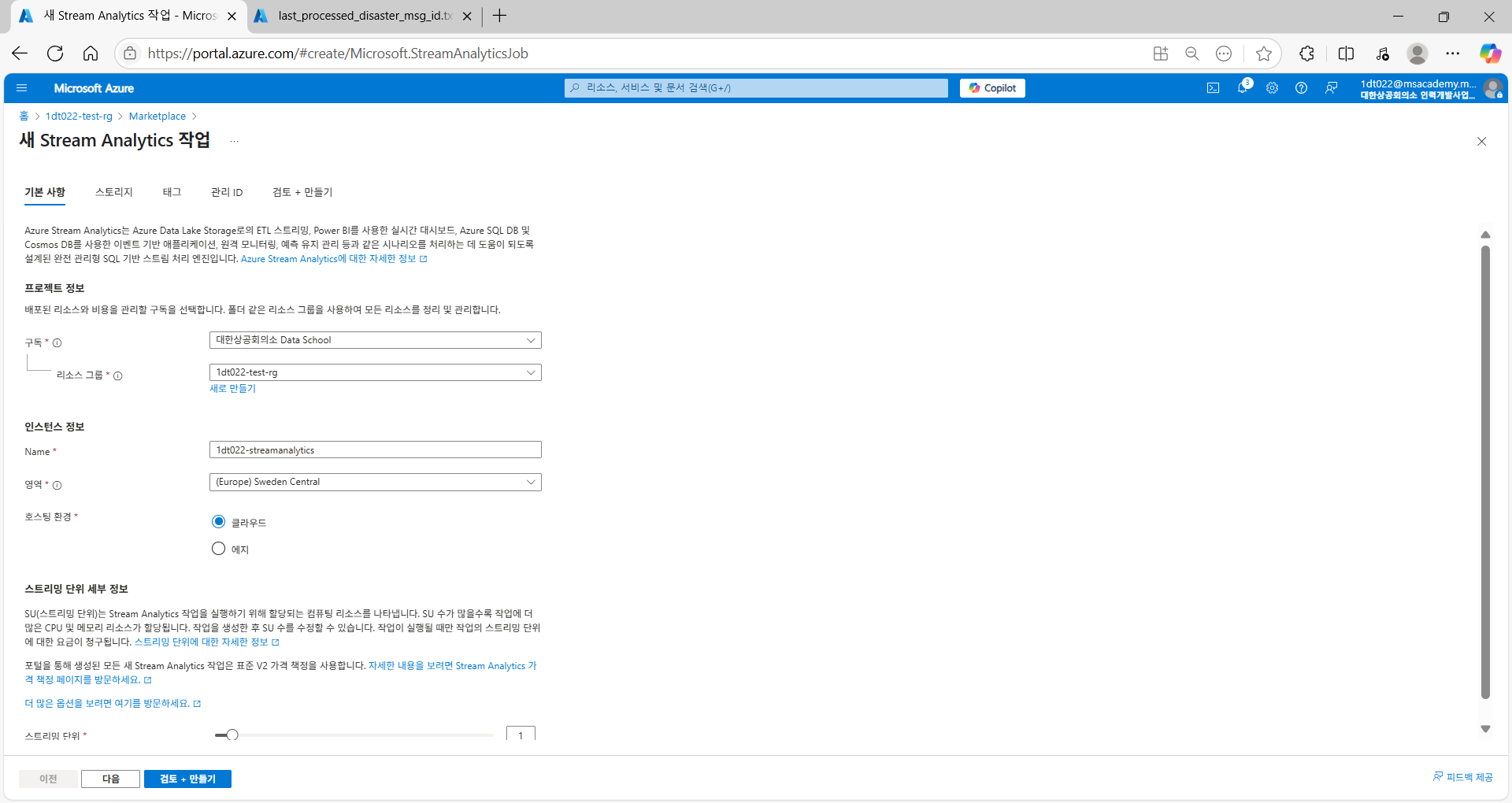
Task: Open browser profile icon
Action: tap(1417, 54)
